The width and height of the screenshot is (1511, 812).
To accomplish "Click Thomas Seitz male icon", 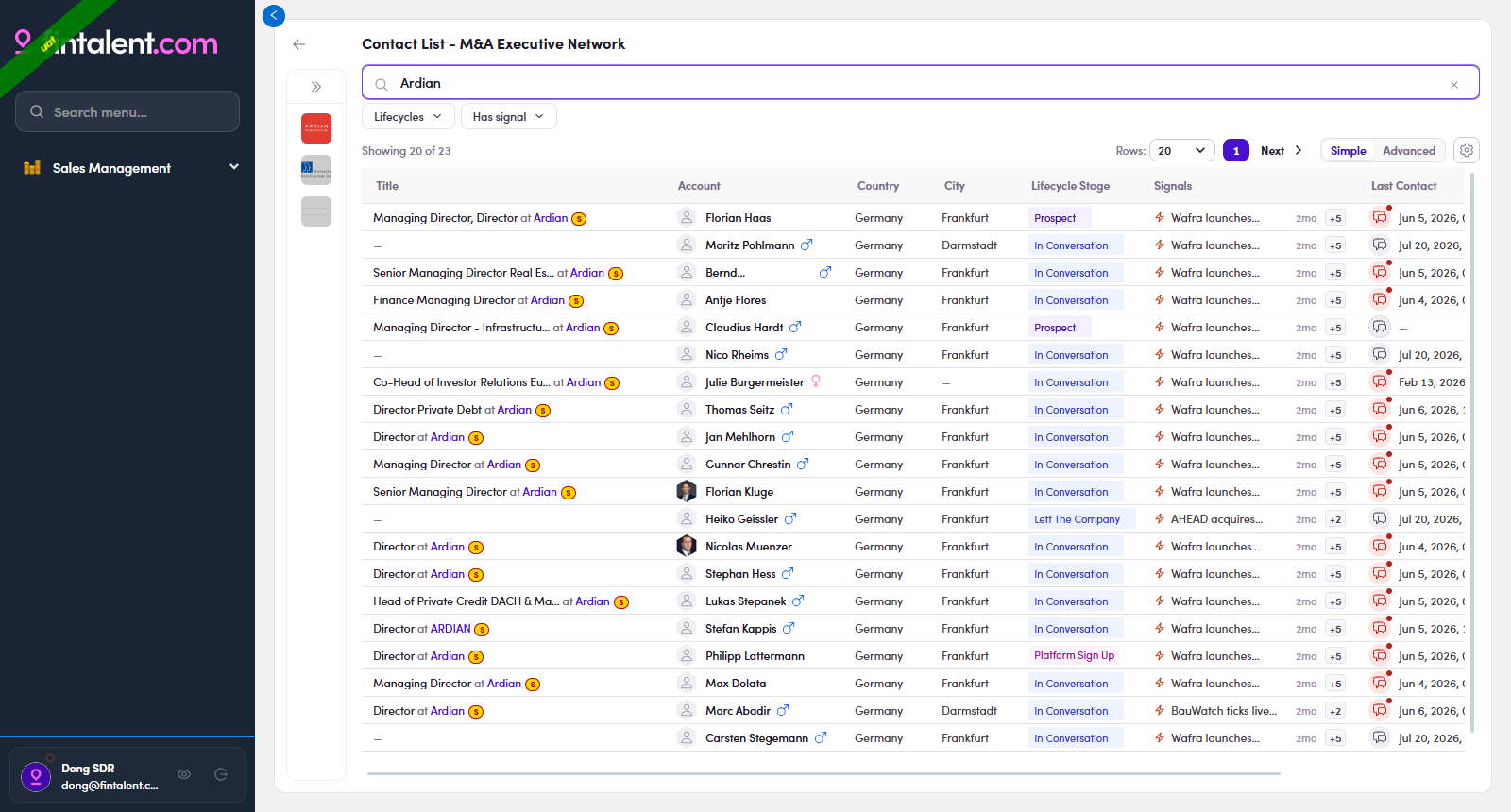I will (787, 409).
